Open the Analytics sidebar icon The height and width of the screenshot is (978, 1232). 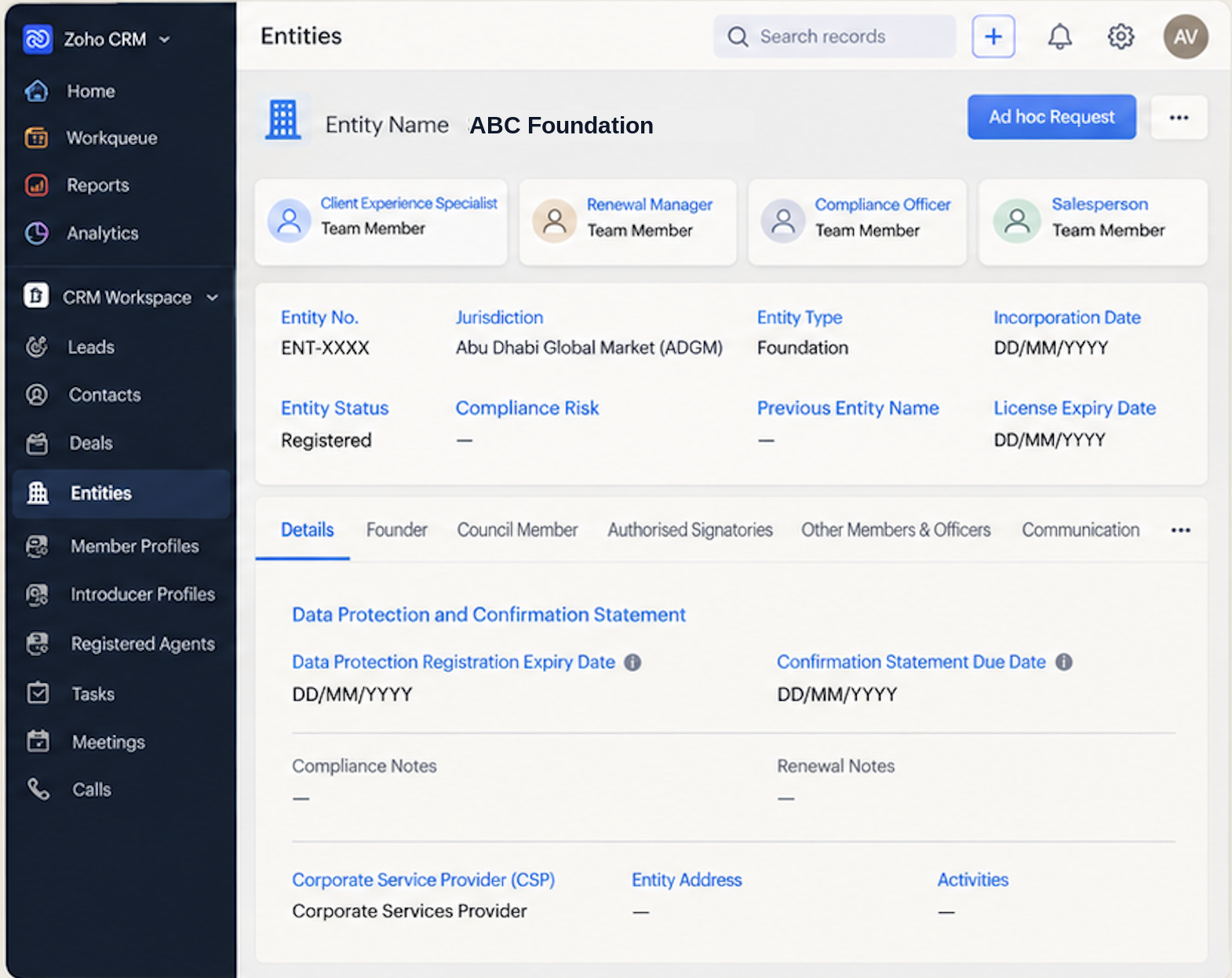point(37,233)
